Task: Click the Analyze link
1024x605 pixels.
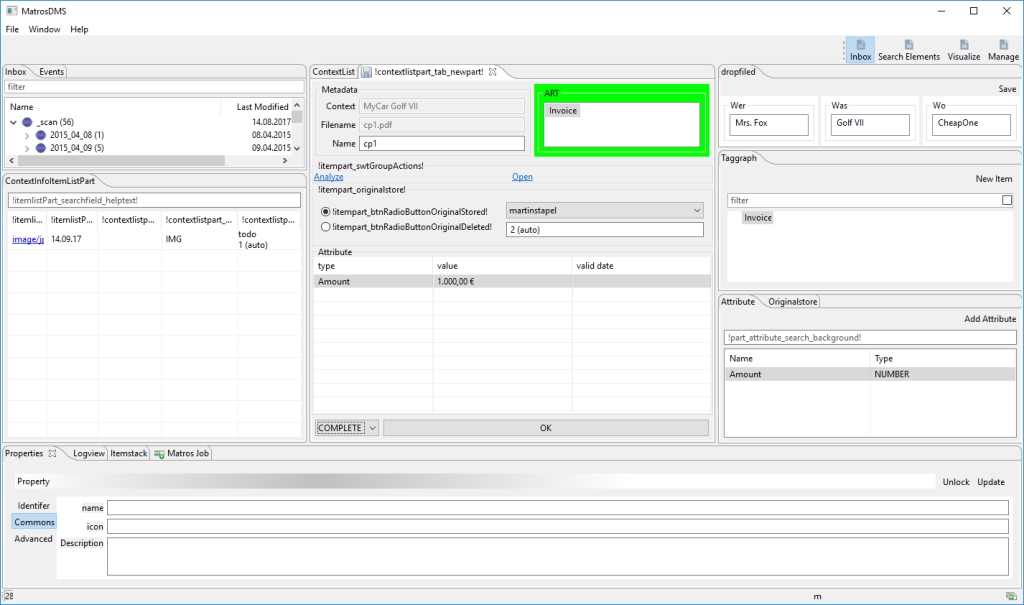Action: pos(330,176)
